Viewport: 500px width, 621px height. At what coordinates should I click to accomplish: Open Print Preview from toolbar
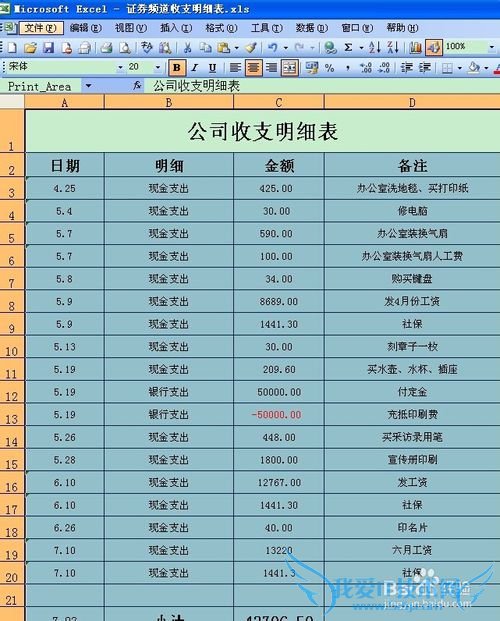[x=125, y=48]
